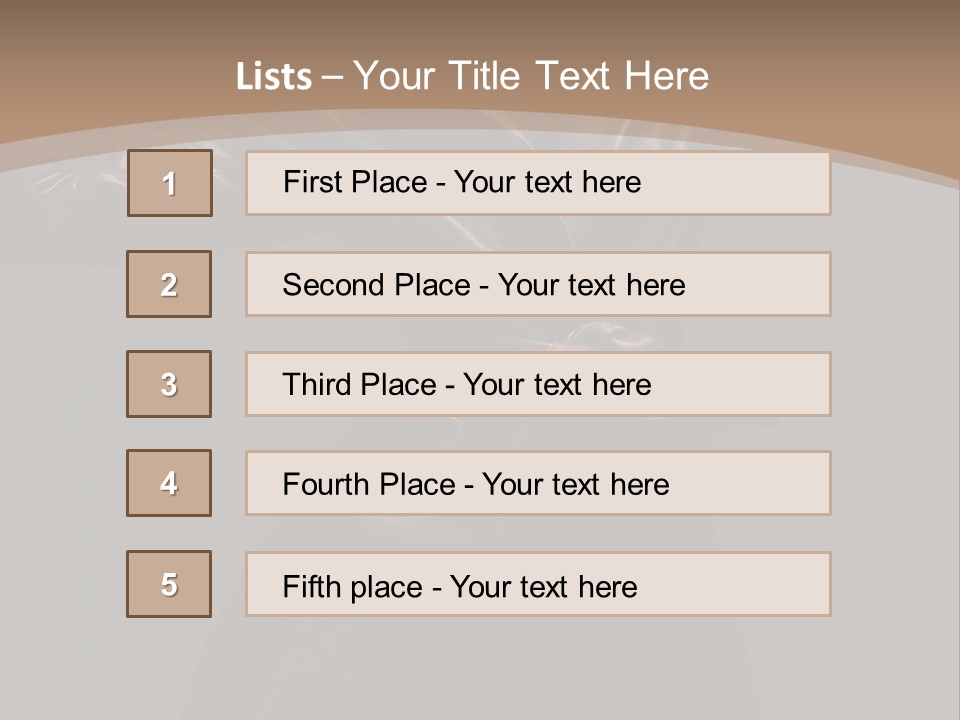Image resolution: width=960 pixels, height=720 pixels.
Task: Select "Your text here" in Fifth place row
Action: [543, 586]
